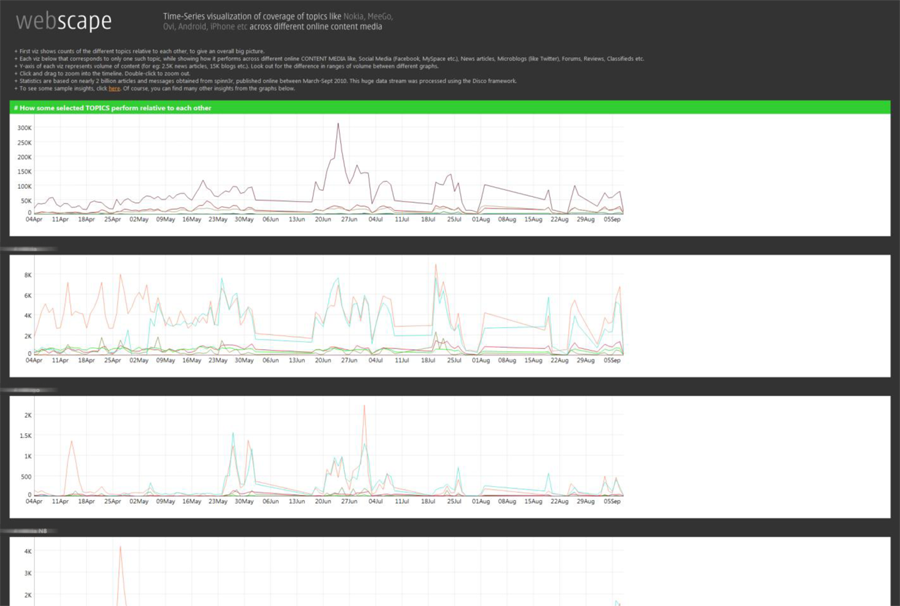Viewport: 900px width, 606px height.
Task: Click the 'Y-axis of each viz represents volume' line
Action: (x=227, y=66)
